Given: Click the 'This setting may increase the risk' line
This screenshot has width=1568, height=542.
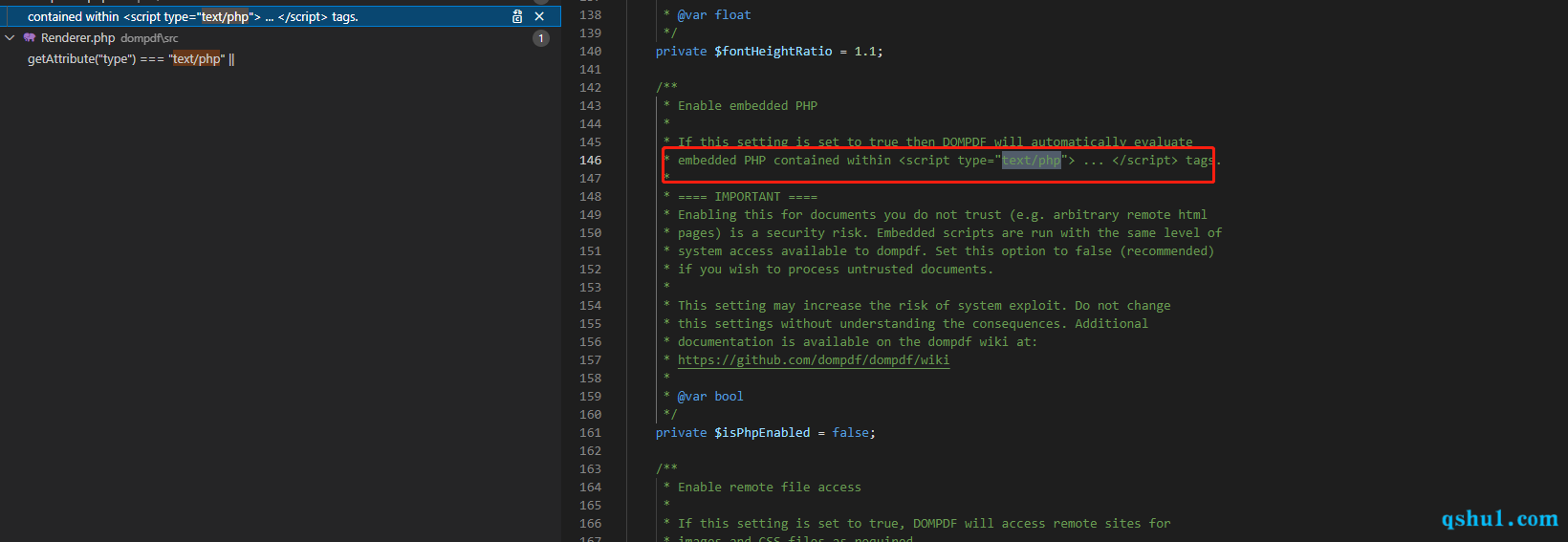Looking at the screenshot, I should pyautogui.click(x=924, y=306).
